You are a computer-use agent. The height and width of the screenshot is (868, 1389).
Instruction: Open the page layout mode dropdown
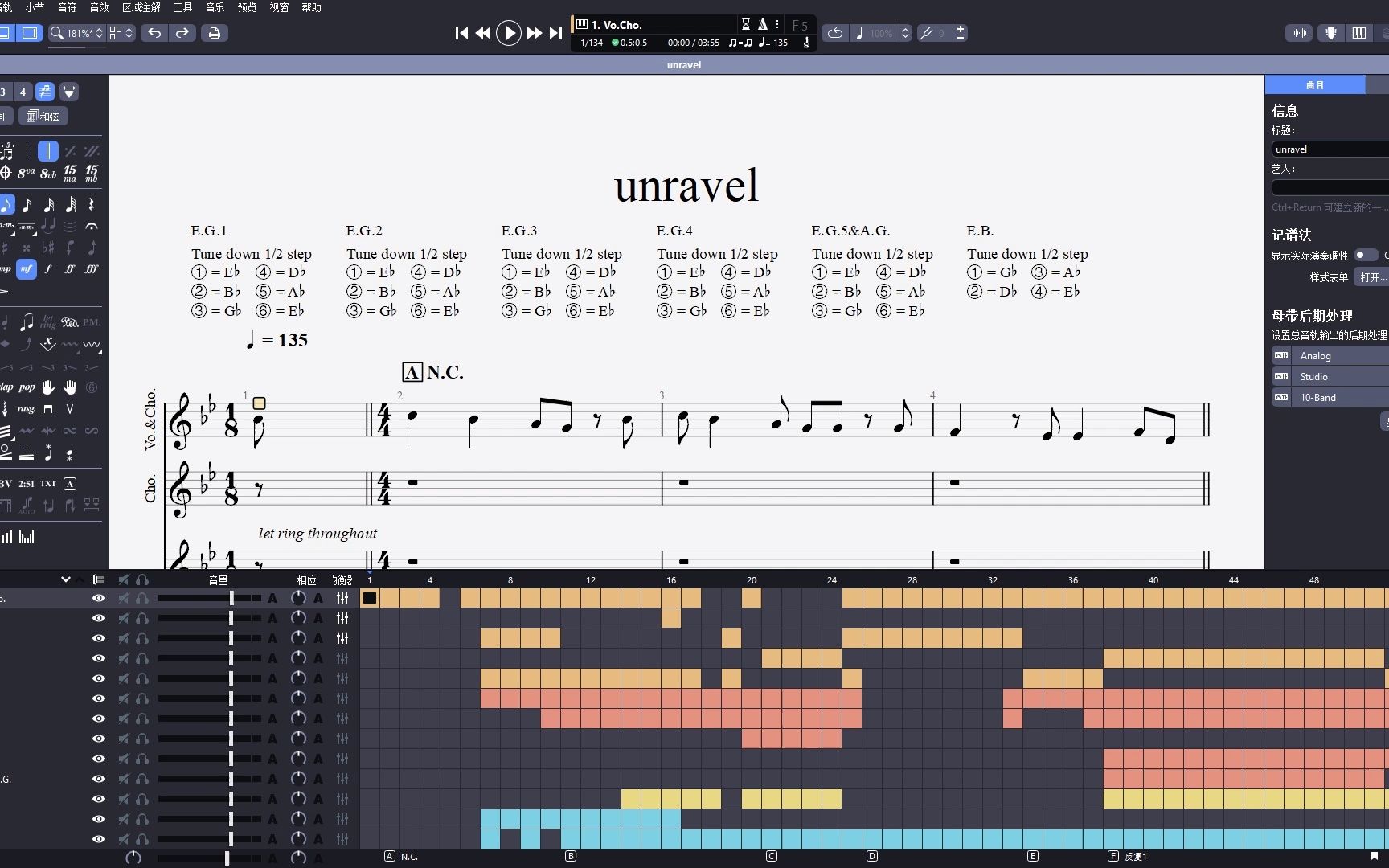coord(121,33)
